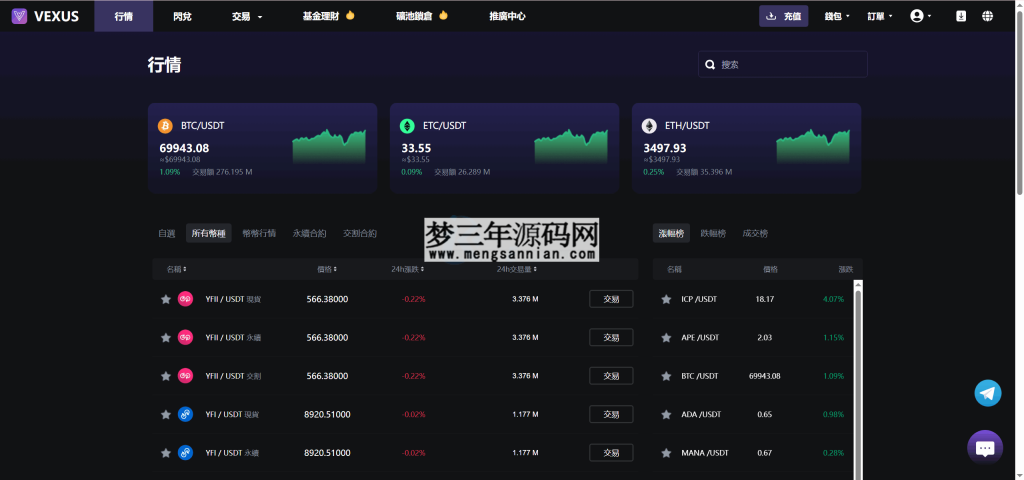The width and height of the screenshot is (1024, 480).
Task: Star ADA /USDT in gainers list
Action: tap(666, 414)
